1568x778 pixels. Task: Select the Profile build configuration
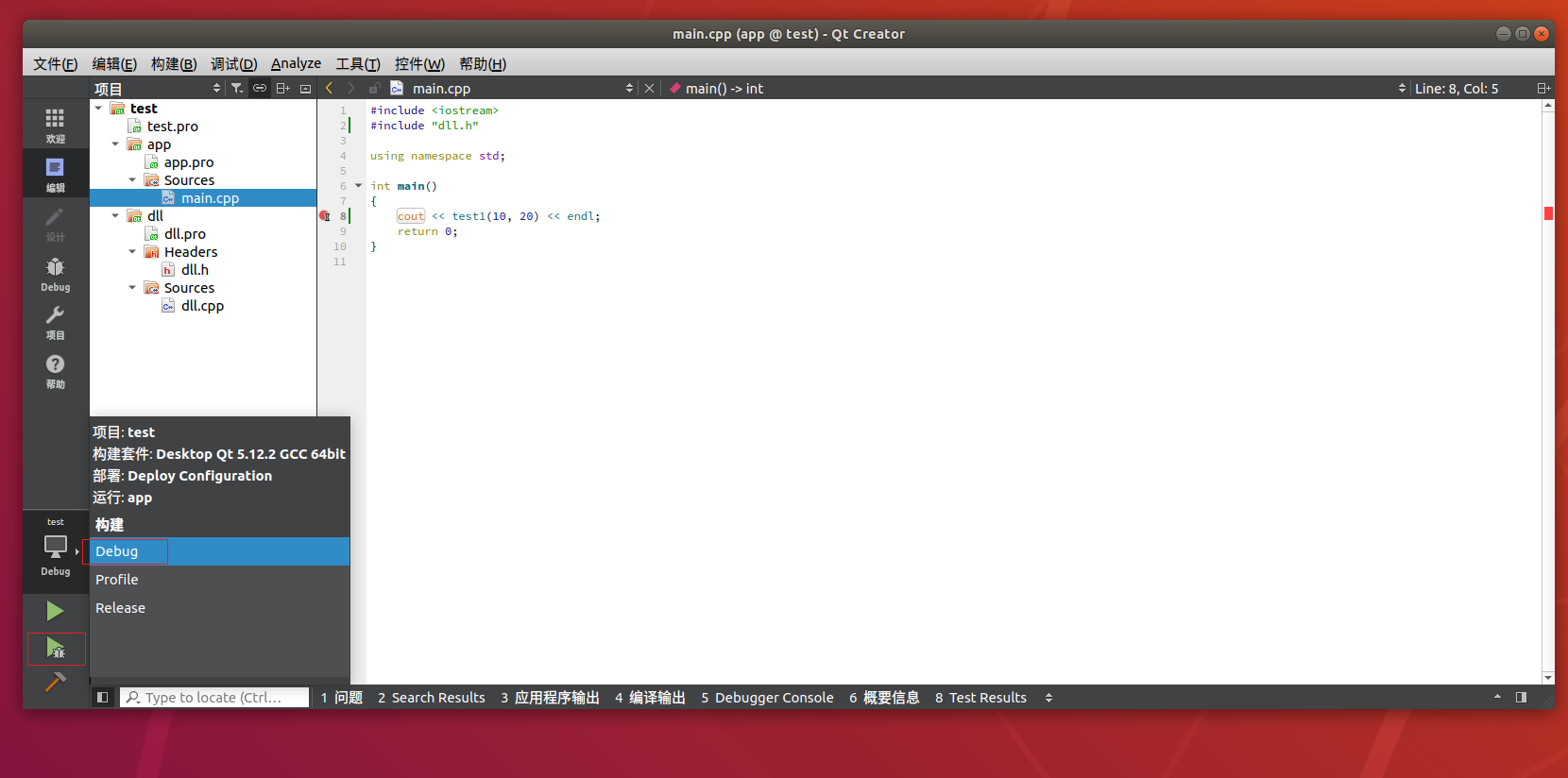click(x=220, y=580)
